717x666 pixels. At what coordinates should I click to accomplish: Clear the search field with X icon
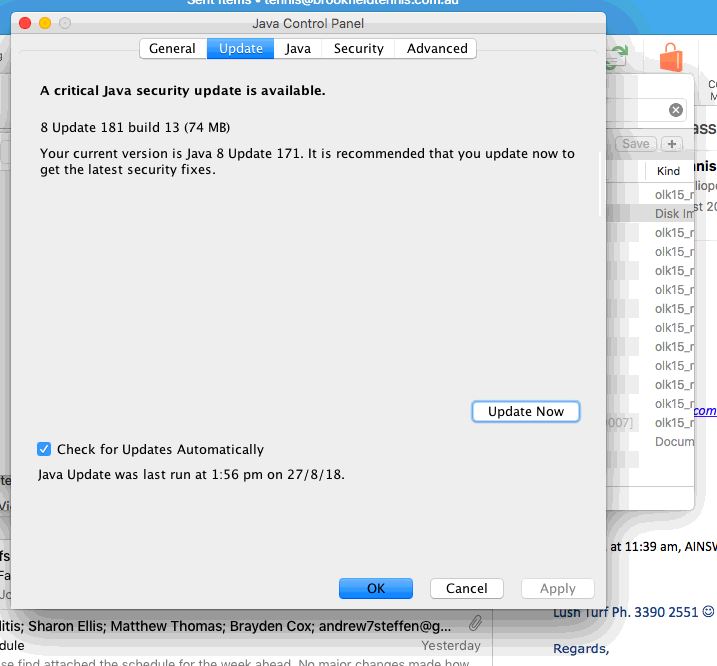tap(675, 110)
